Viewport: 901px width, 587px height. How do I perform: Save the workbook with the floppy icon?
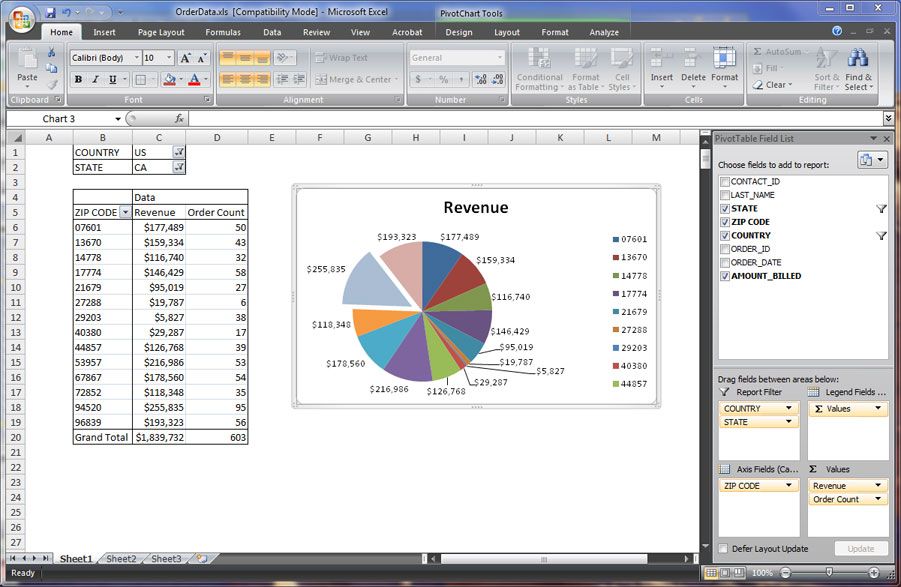pyautogui.click(x=50, y=12)
